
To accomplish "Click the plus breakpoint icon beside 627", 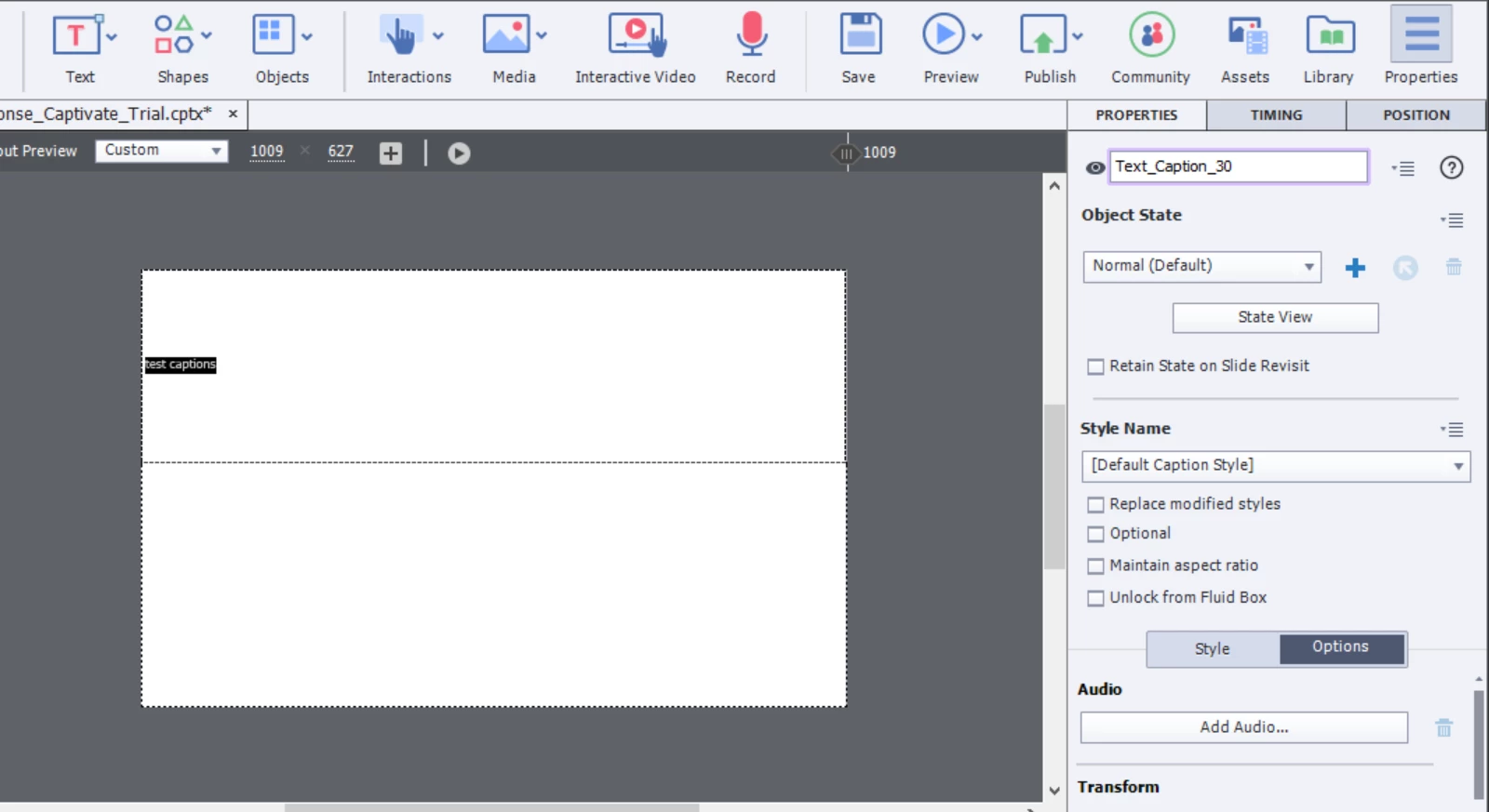I will point(391,153).
